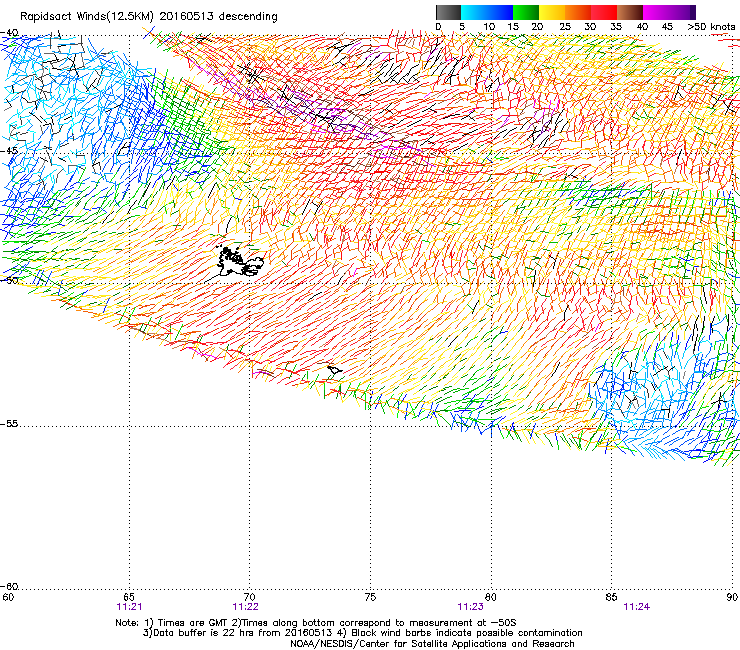Click the '-50' latitude label
The height and width of the screenshot is (650, 740).
(x=9, y=280)
